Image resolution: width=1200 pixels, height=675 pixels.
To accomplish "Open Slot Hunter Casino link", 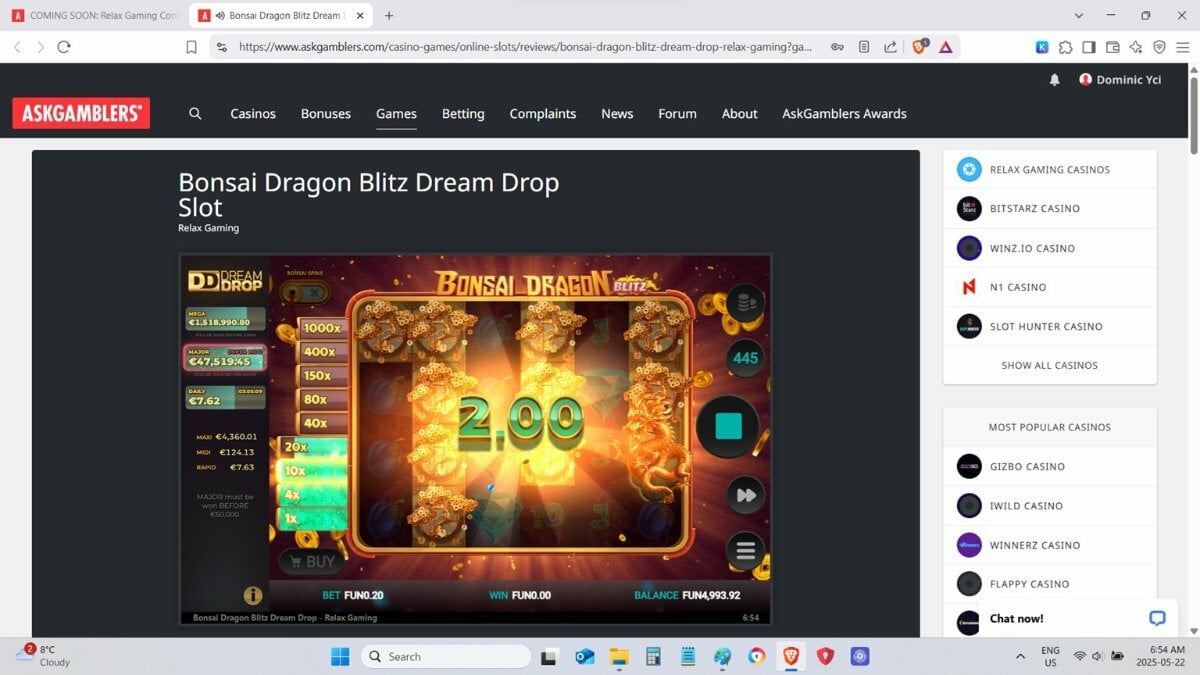I will (x=1050, y=326).
